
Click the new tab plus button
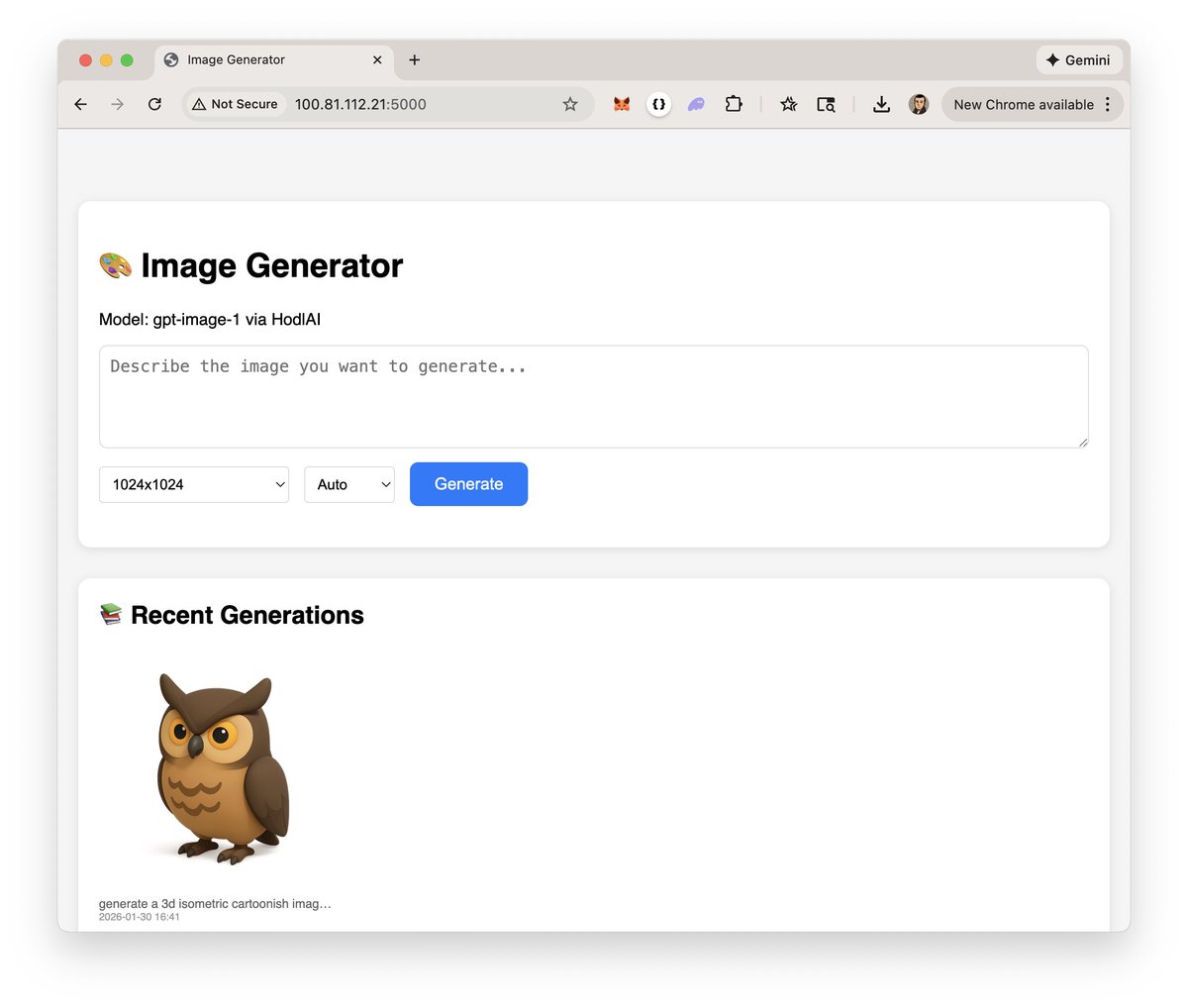414,59
